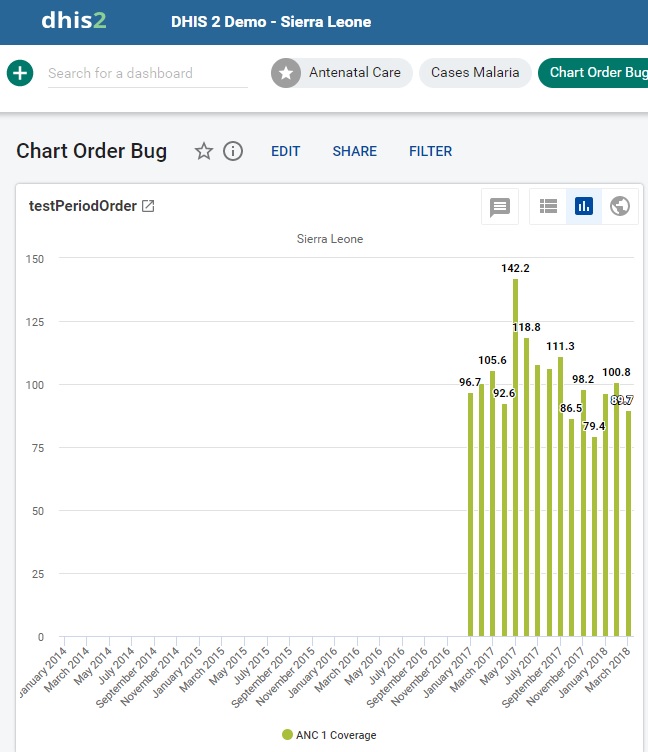
Task: Click the bar labeled 96.7
Action: tap(470, 514)
